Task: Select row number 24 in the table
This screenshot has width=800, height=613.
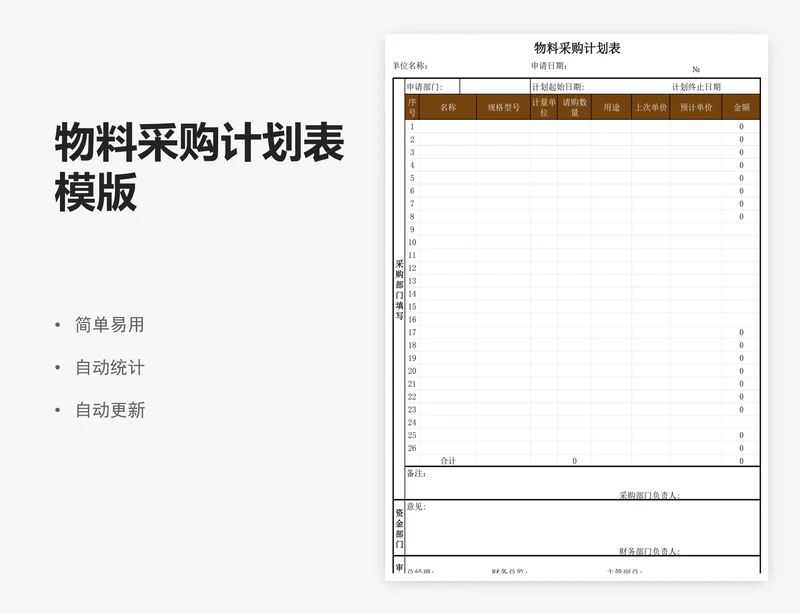Action: click(412, 423)
